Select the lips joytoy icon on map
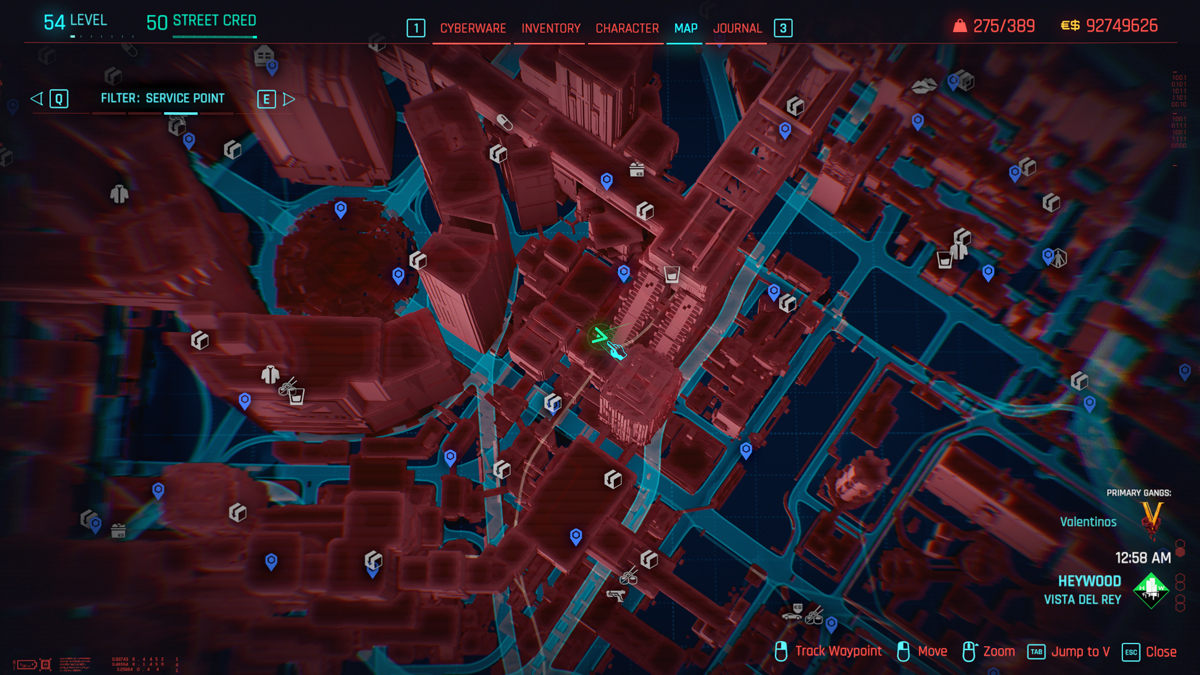 [924, 87]
